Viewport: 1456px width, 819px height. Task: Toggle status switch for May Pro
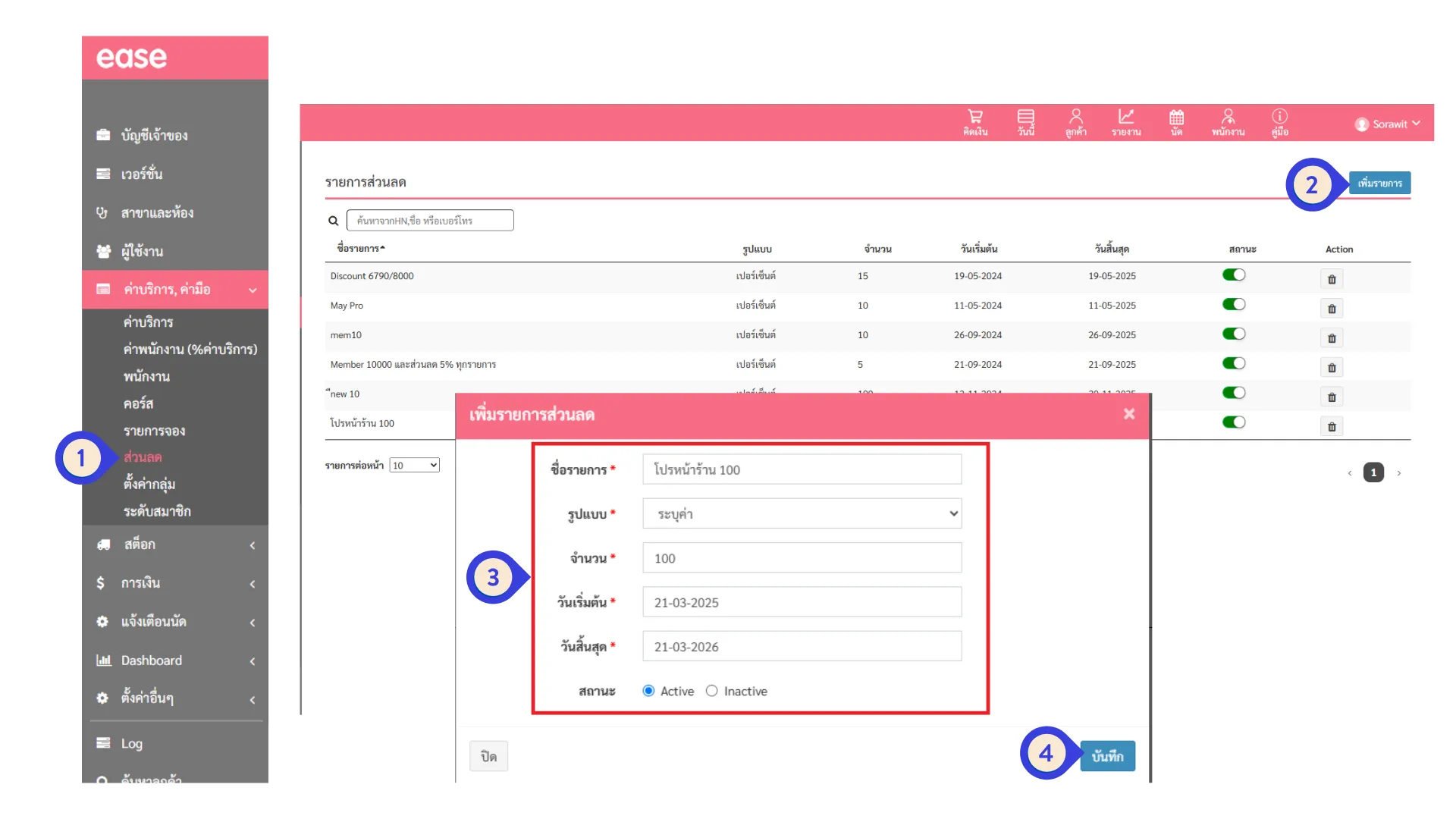[x=1234, y=305]
